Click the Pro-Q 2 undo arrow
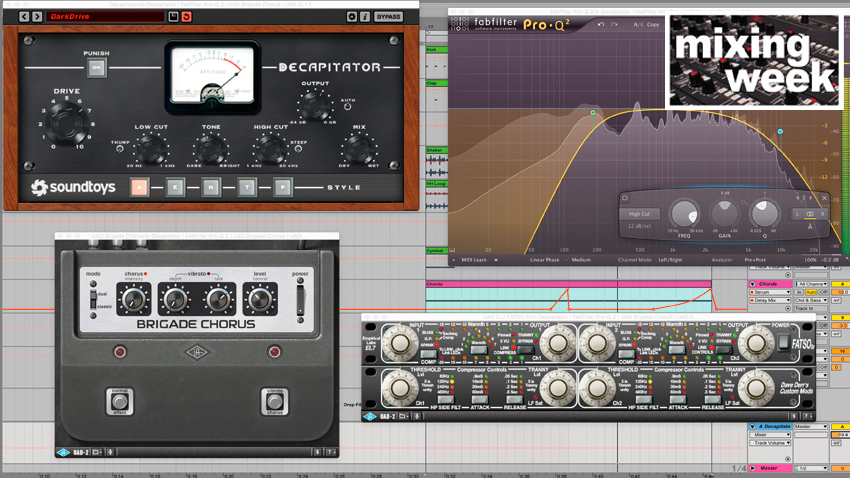This screenshot has width=850, height=478. point(601,24)
